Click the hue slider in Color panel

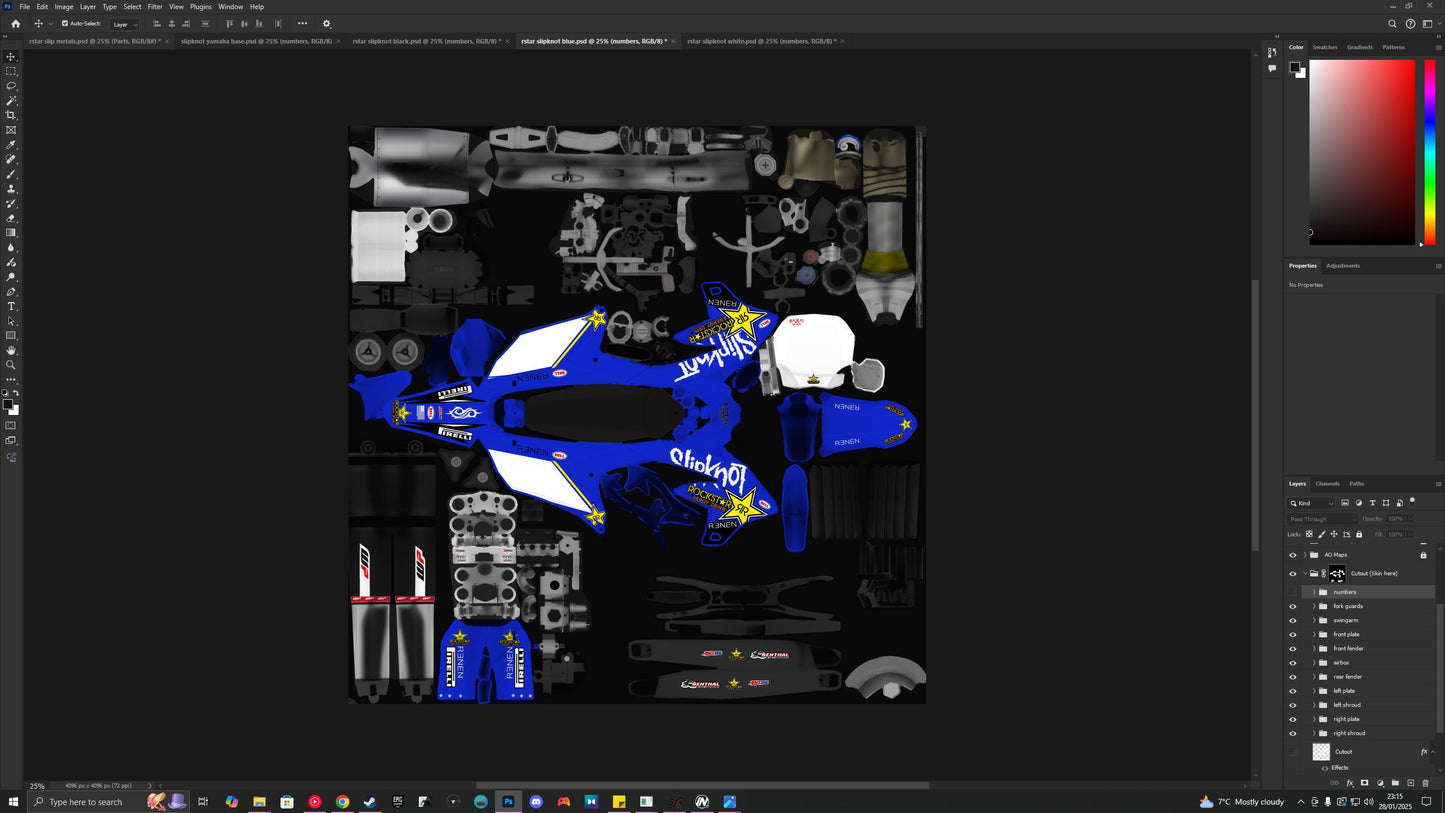1430,152
